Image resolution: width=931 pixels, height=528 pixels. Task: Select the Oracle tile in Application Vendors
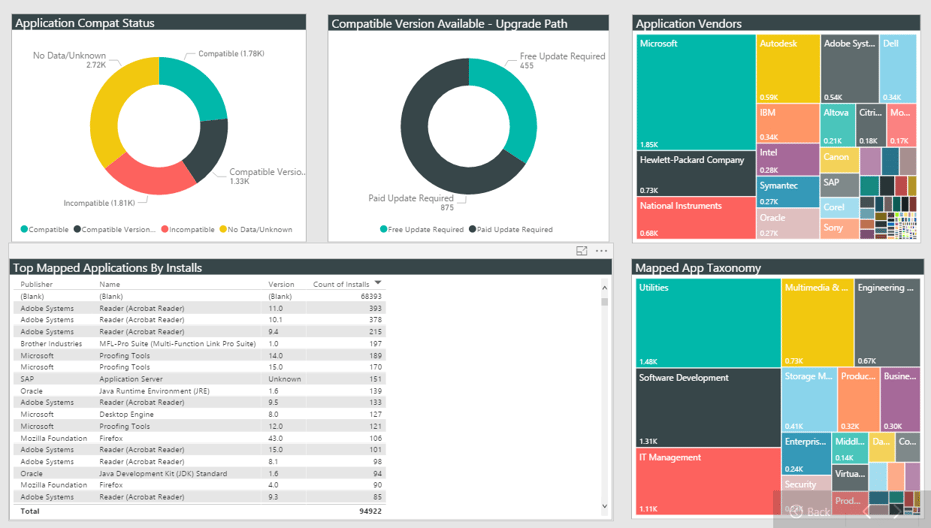pos(788,223)
